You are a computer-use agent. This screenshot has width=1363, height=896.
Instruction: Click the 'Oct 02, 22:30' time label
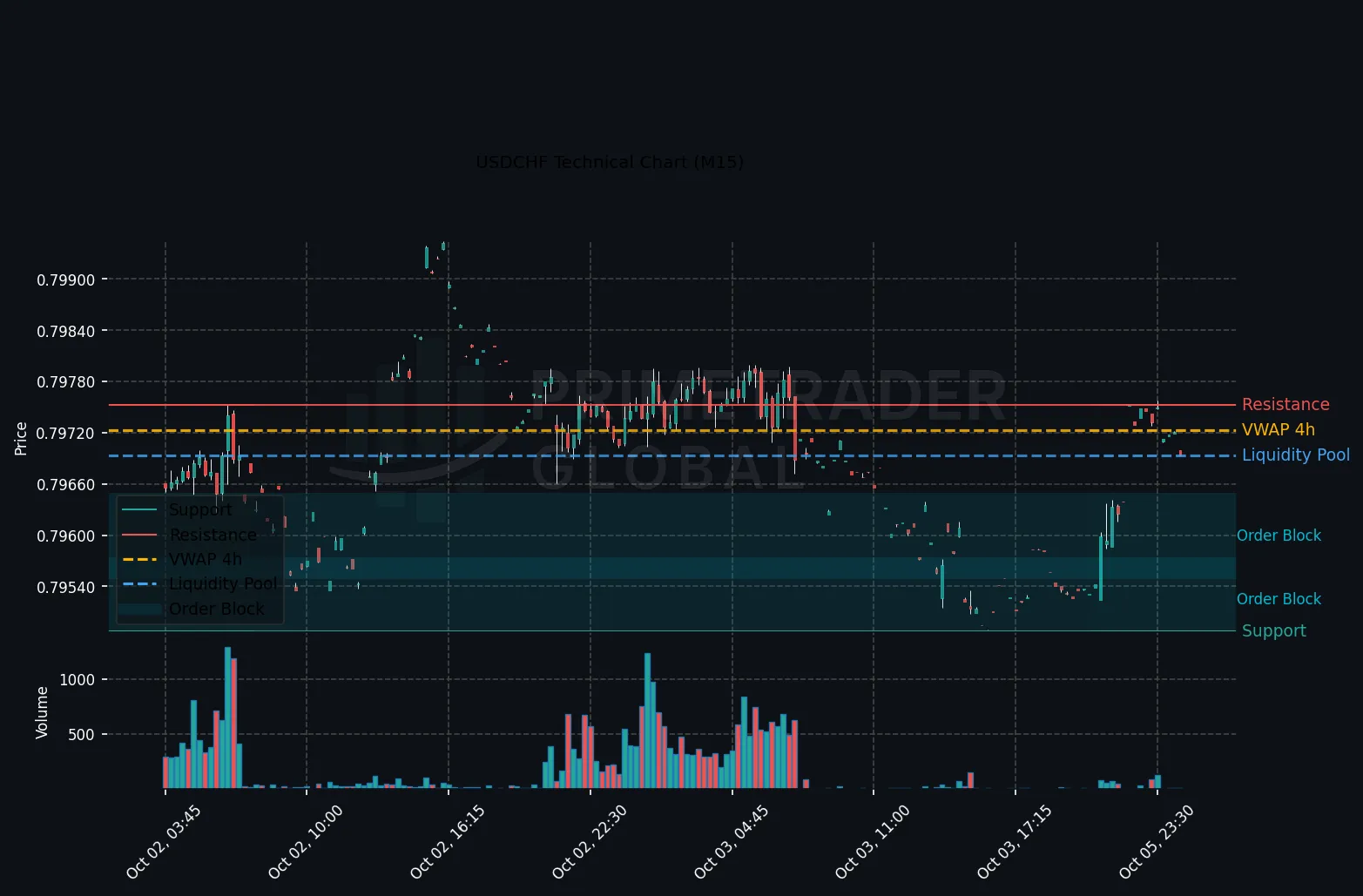pos(590,842)
